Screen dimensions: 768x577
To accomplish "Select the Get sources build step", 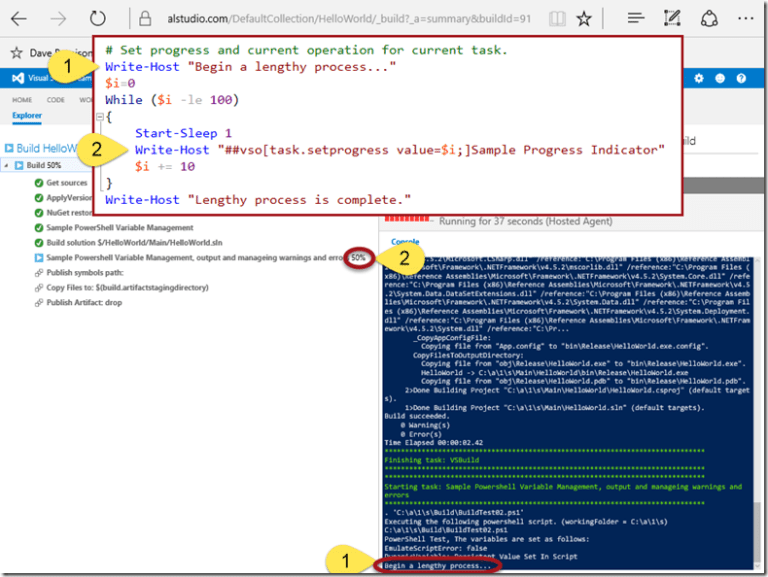I will [67, 183].
